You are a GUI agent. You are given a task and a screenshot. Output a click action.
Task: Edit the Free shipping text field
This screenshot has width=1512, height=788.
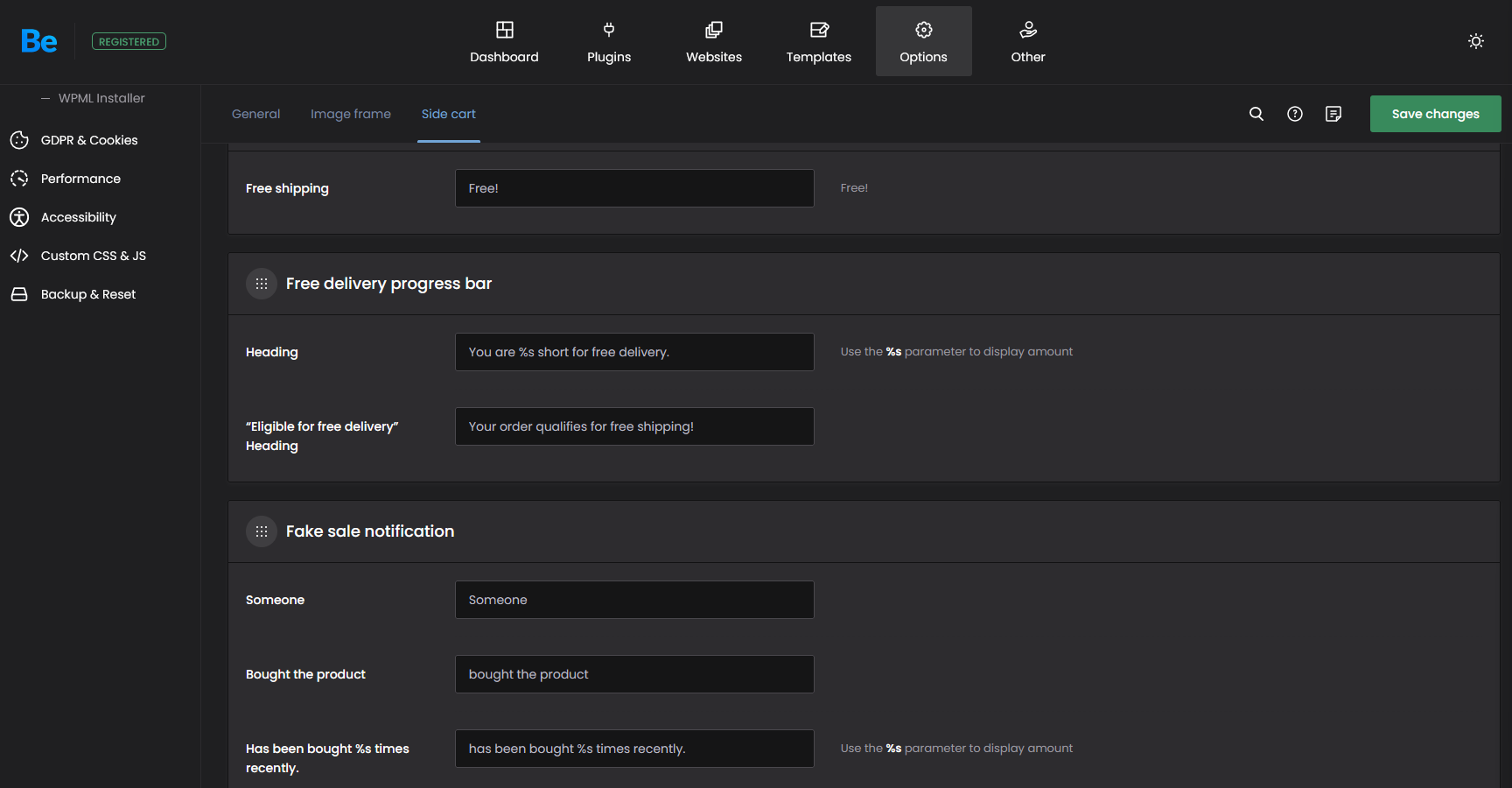(634, 188)
